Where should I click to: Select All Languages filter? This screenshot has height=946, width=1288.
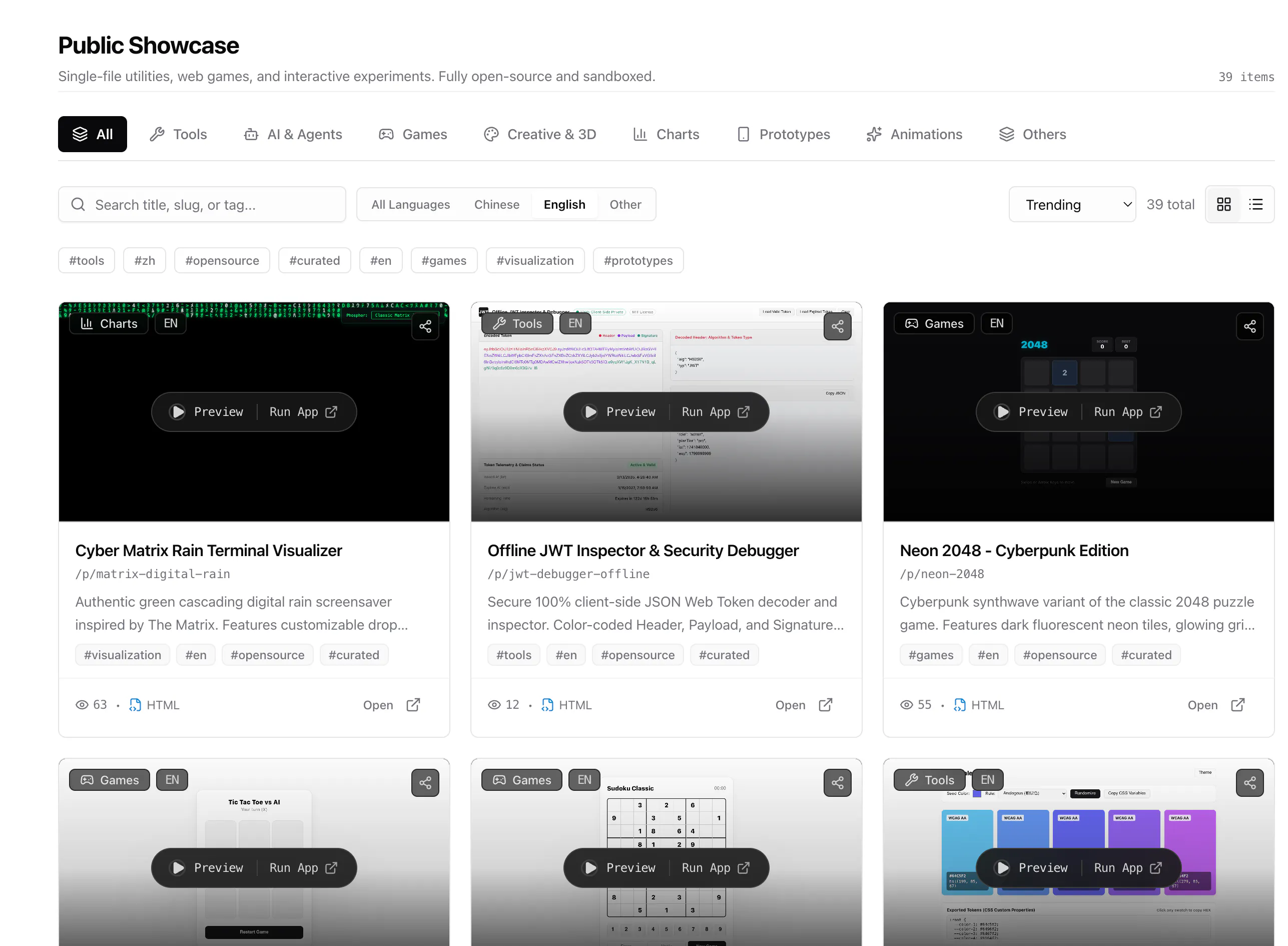coord(410,204)
